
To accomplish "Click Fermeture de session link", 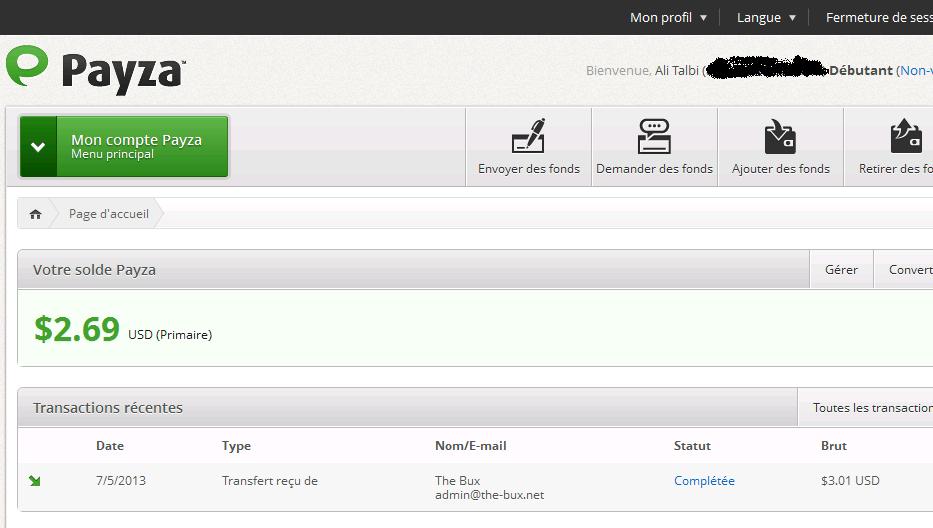I will [x=879, y=17].
